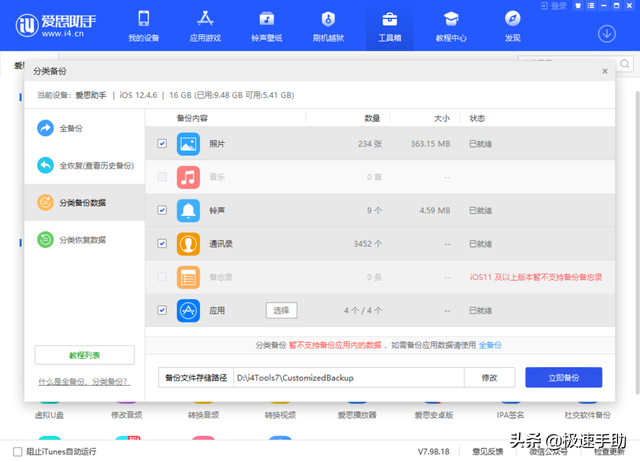Viewport: 640px width, 462px height.
Task: Click the 虚拟U盘 tool in background
Action: 49,415
